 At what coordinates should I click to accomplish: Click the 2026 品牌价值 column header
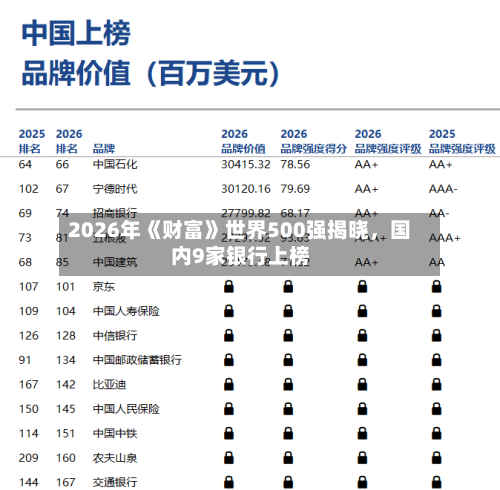pos(243,141)
